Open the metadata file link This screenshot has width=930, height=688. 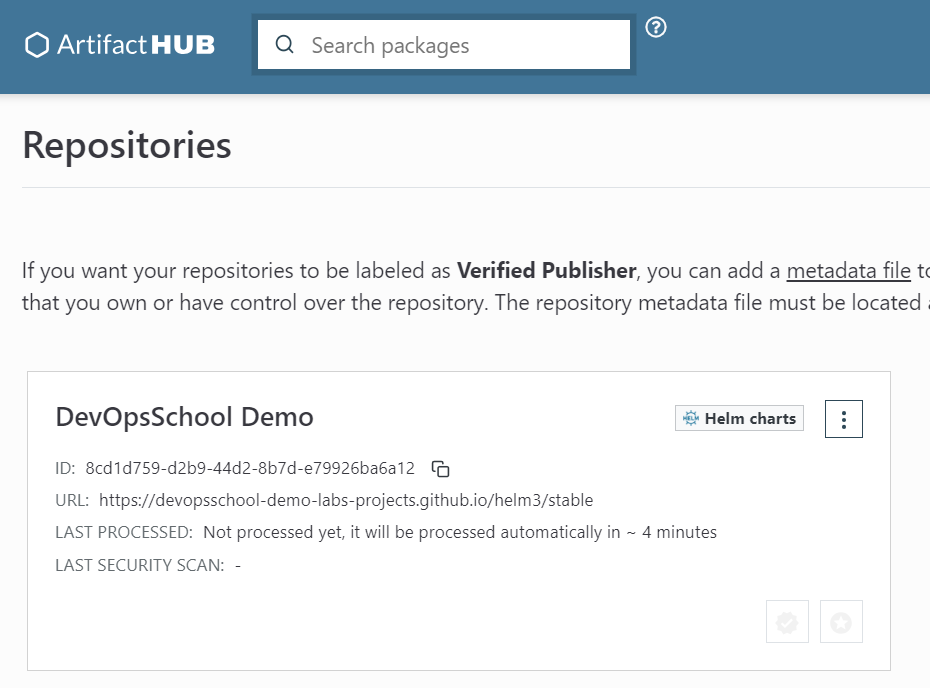click(848, 270)
